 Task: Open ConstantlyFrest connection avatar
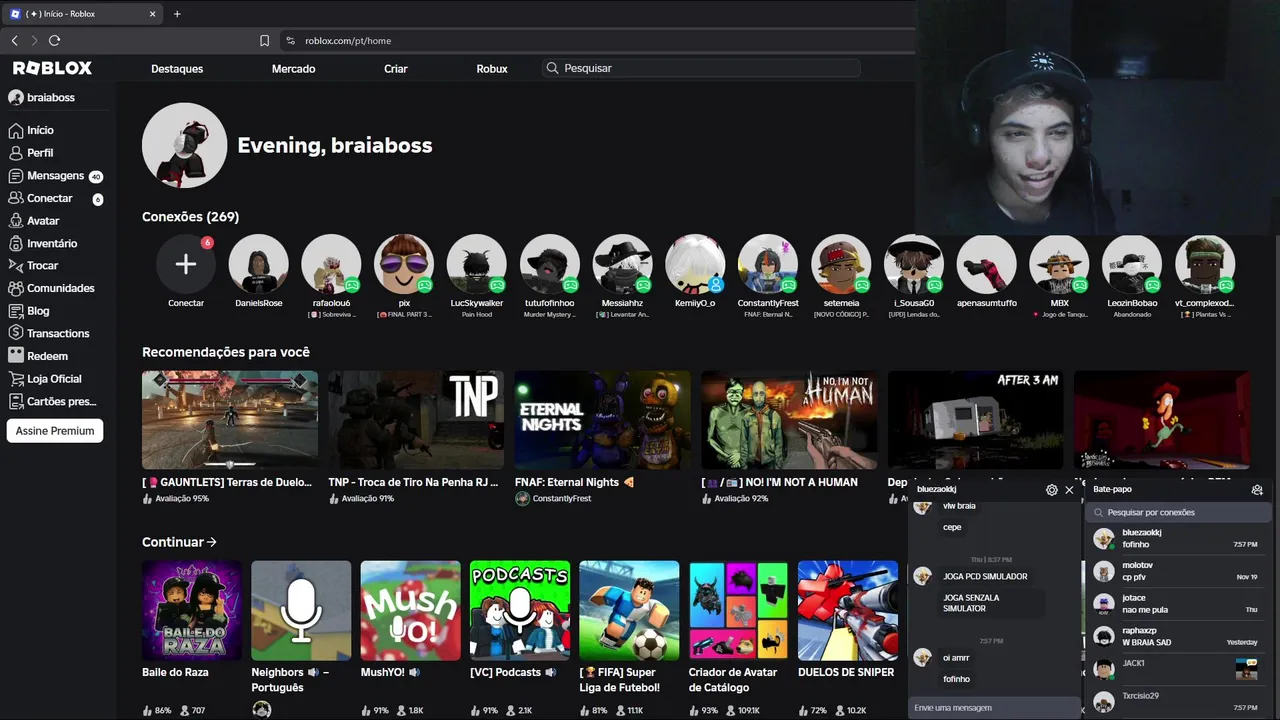click(768, 264)
